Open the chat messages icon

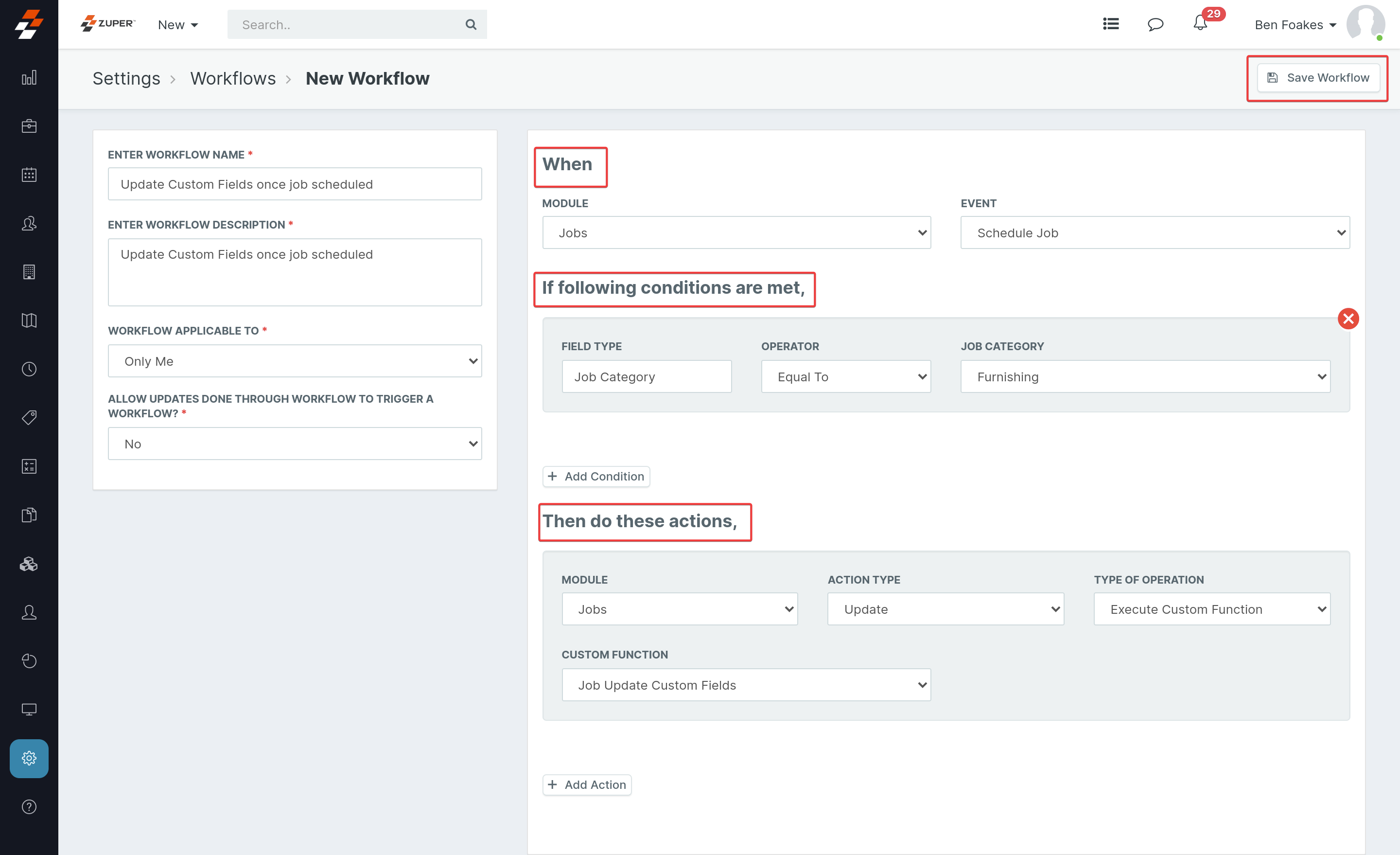click(1155, 24)
